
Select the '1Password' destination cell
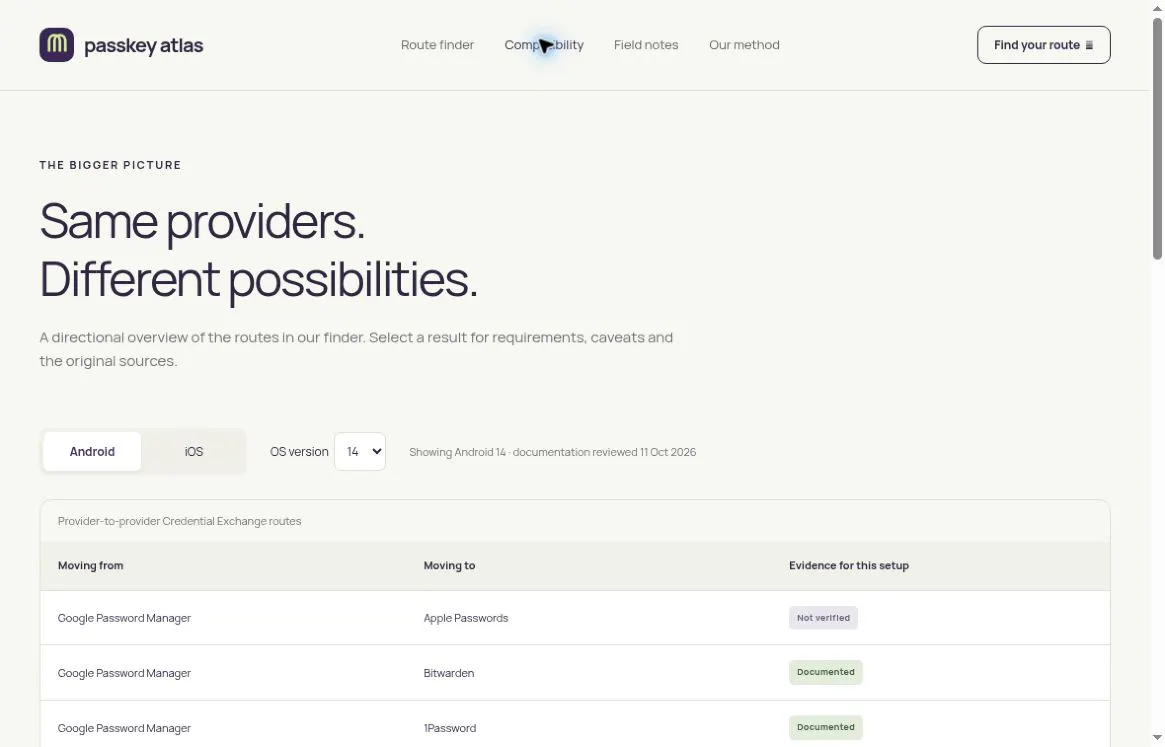[x=450, y=728]
